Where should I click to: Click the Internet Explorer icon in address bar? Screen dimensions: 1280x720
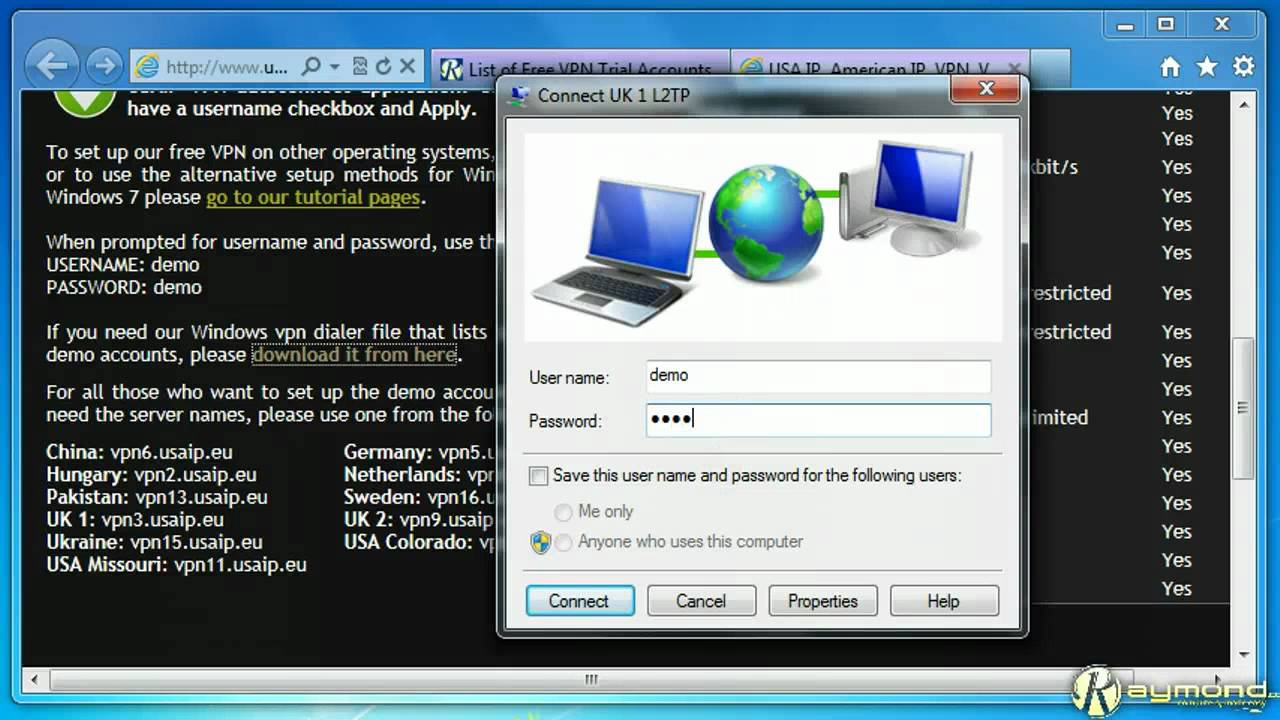pos(148,67)
